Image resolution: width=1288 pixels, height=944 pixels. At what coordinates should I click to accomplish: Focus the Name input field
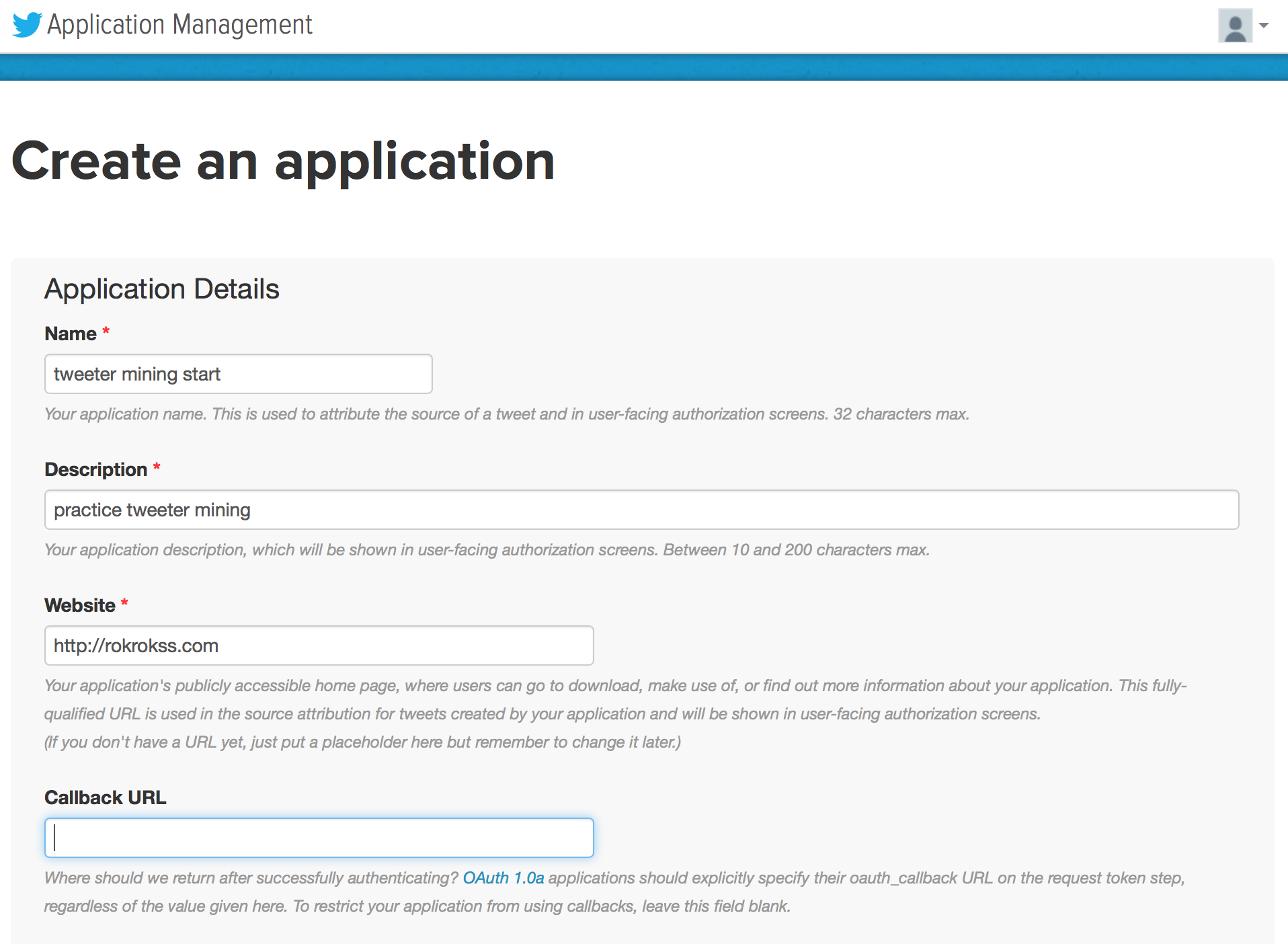click(239, 374)
